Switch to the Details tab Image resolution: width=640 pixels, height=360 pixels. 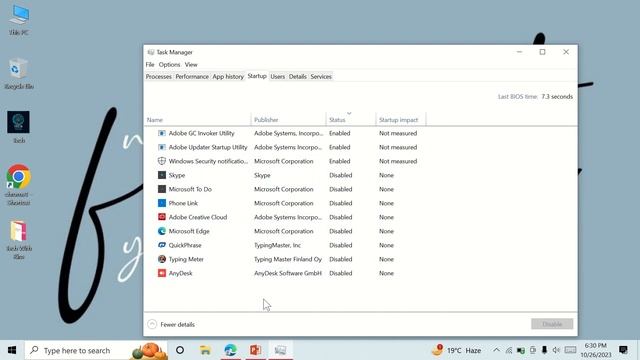coord(298,76)
